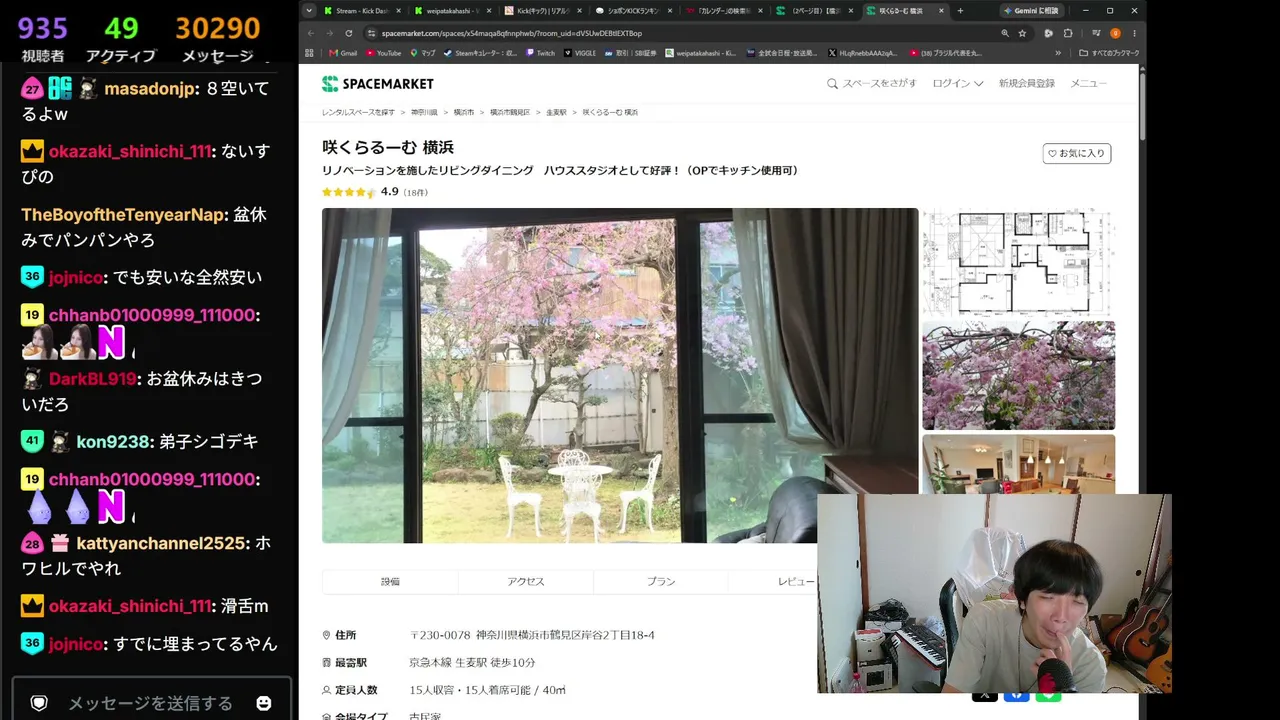Switch to the Kick(キック) リアル tab
Viewport: 1280px width, 720px height.
543,11
